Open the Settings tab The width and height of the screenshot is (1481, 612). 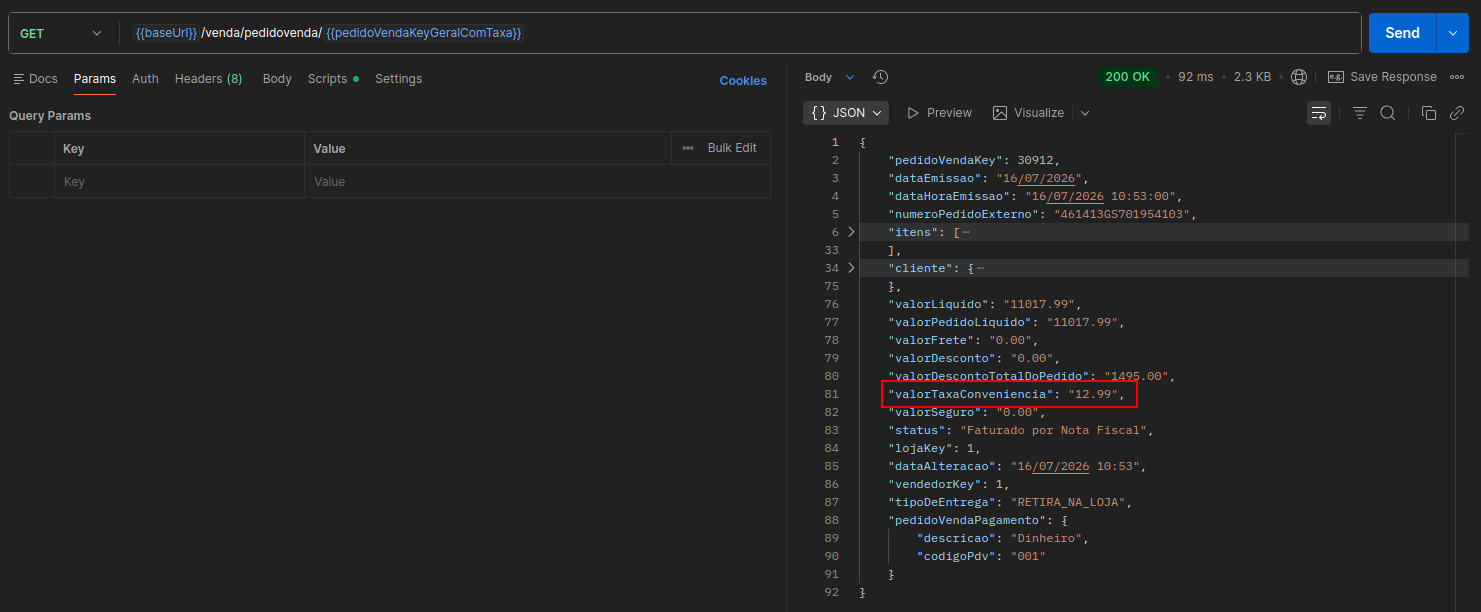(398, 79)
